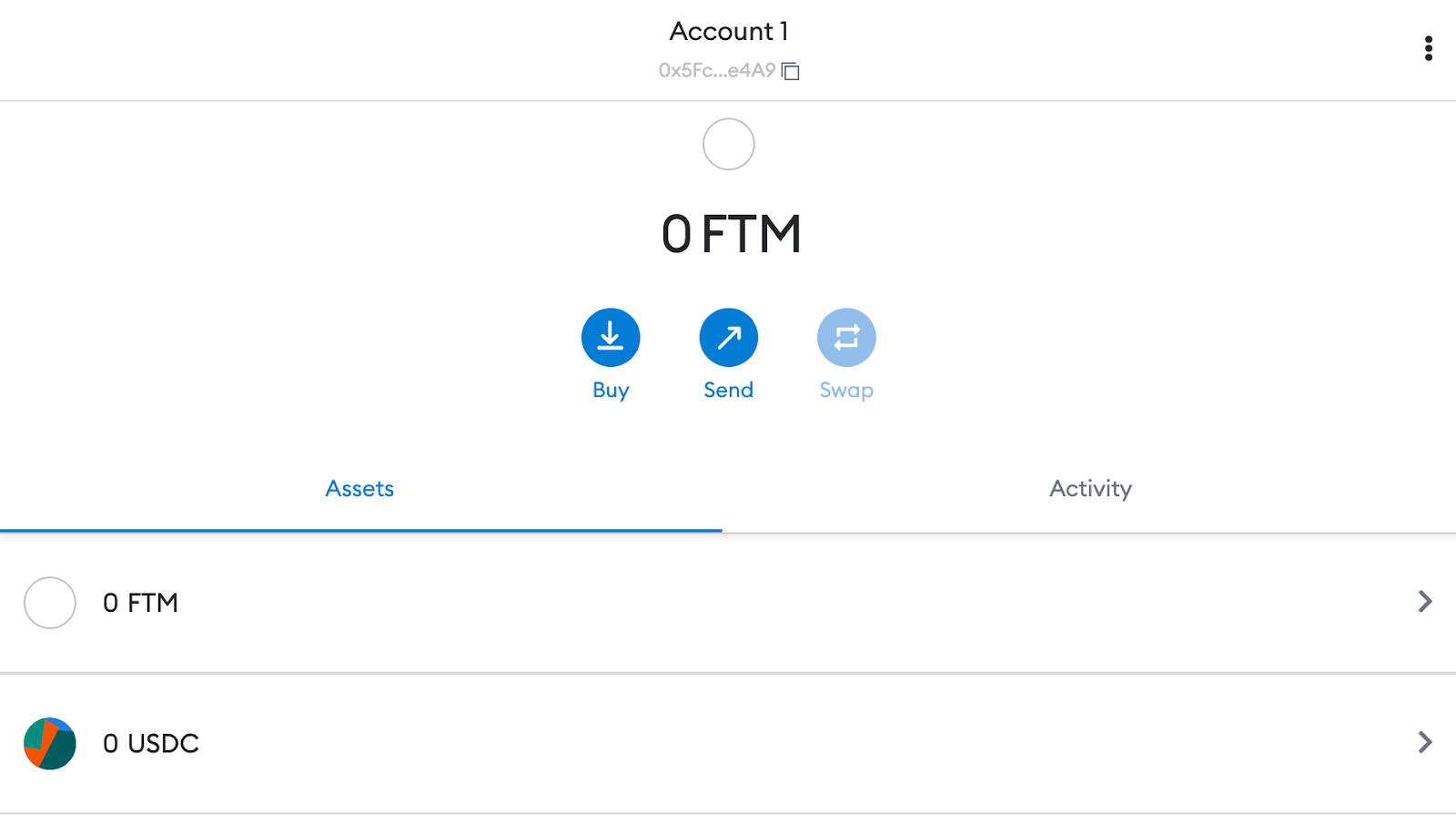Expand the FTM asset row chevron
The image size is (1456, 824).
coord(1424,602)
